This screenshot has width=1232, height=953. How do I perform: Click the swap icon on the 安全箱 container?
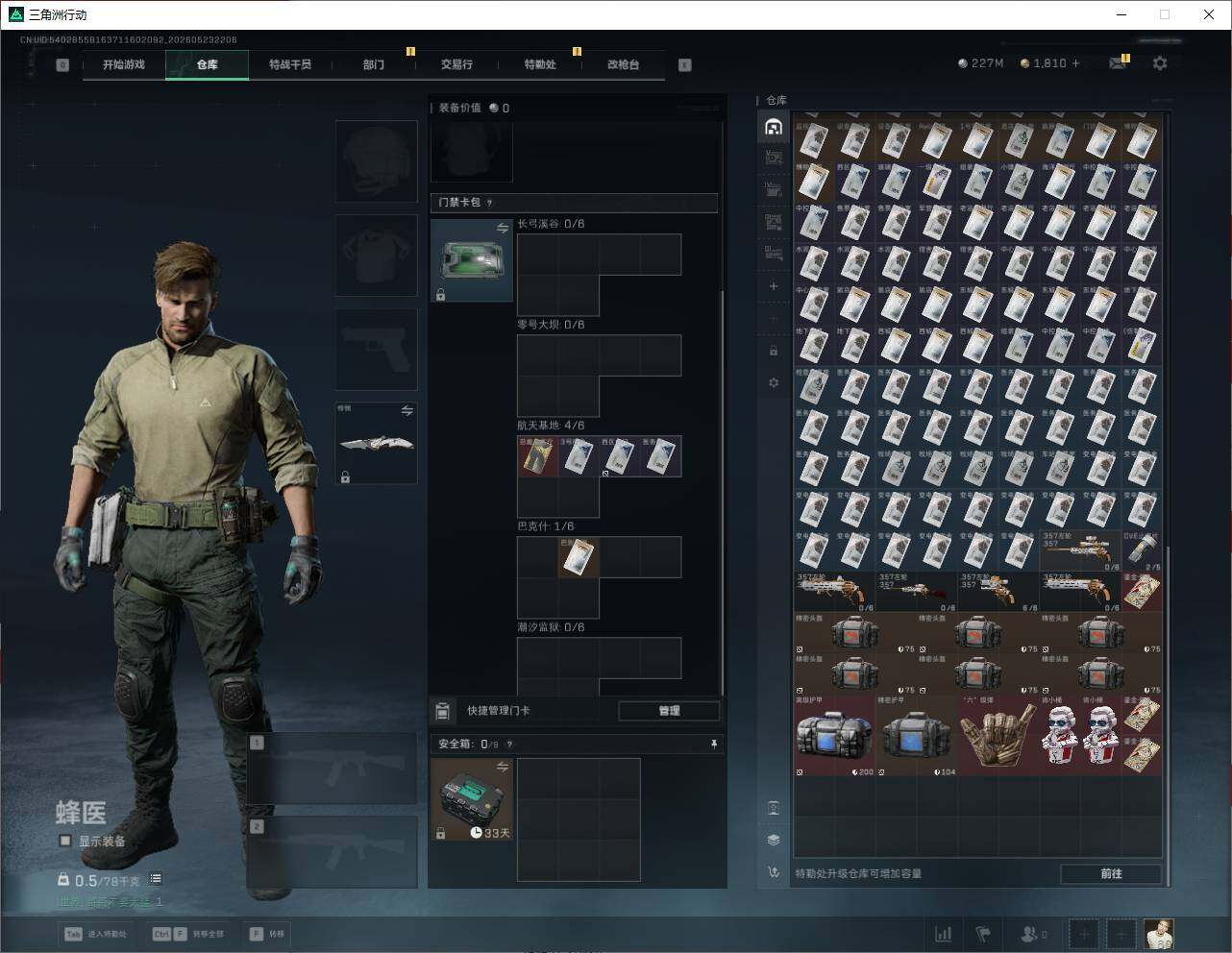tap(502, 767)
